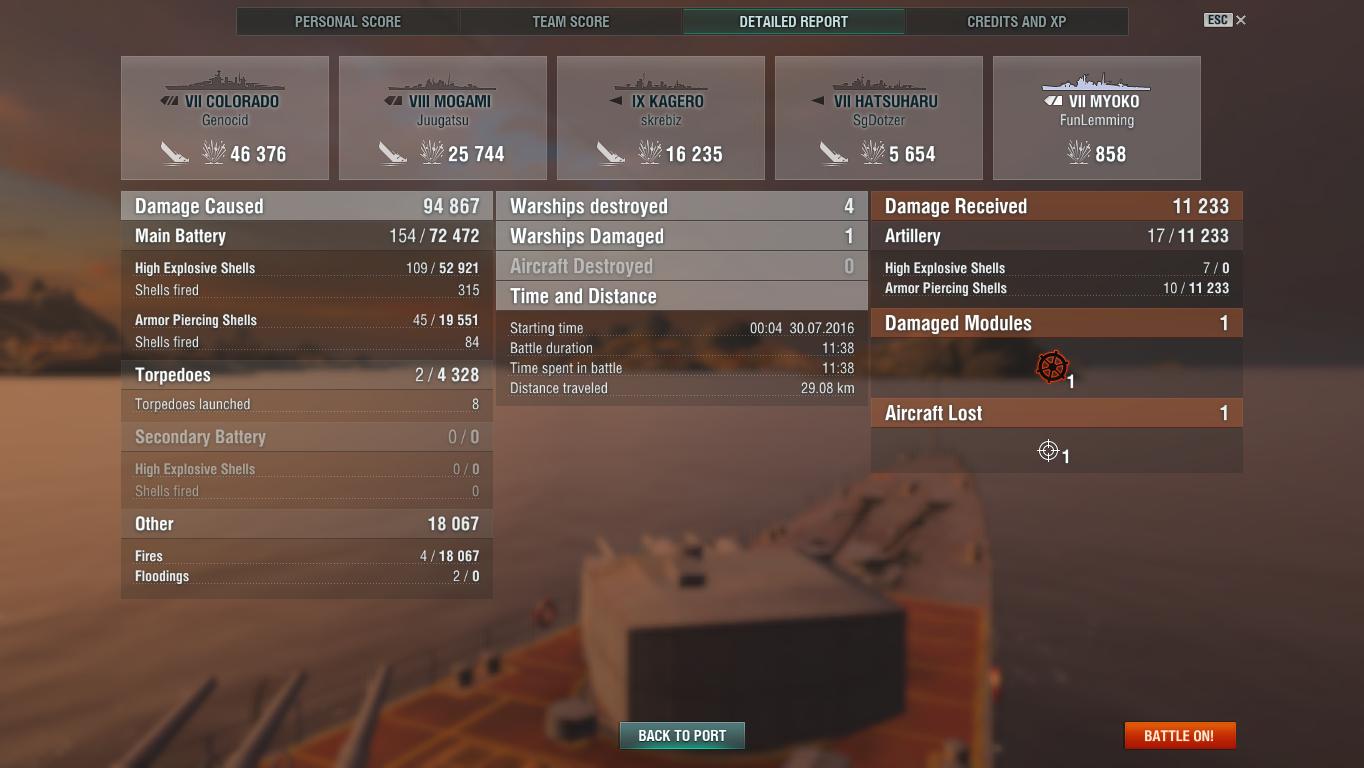1364x768 pixels.
Task: Click the damage burst icon on Kagero card
Action: click(x=650, y=153)
